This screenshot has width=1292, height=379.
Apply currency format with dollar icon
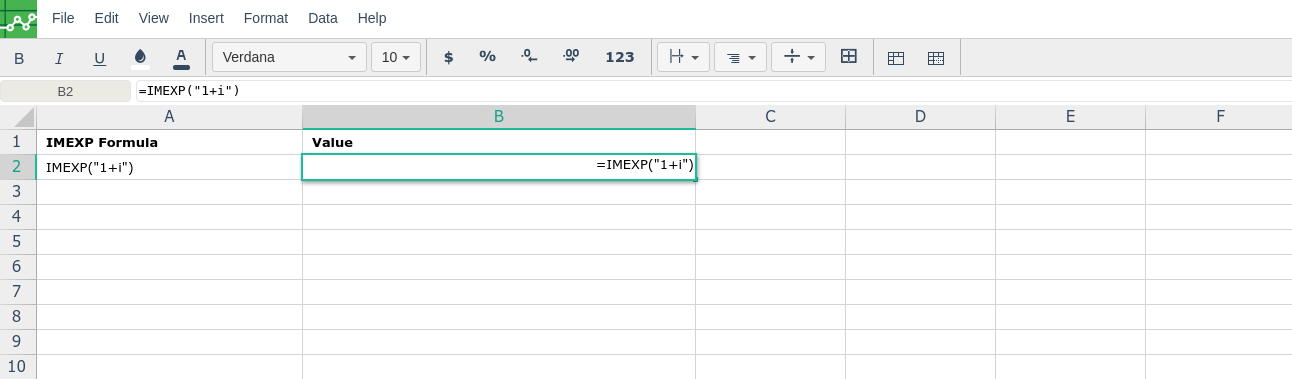point(448,57)
